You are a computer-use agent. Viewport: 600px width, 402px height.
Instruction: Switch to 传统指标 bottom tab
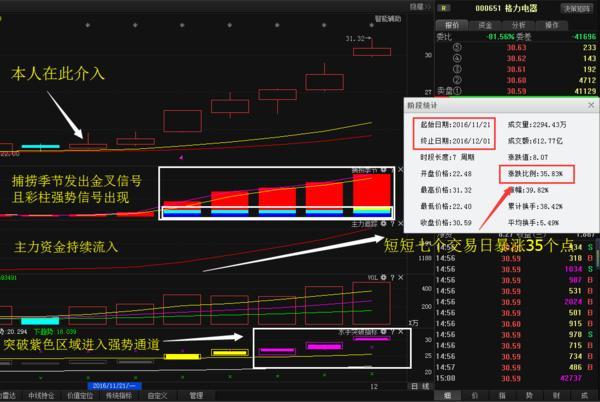118,395
